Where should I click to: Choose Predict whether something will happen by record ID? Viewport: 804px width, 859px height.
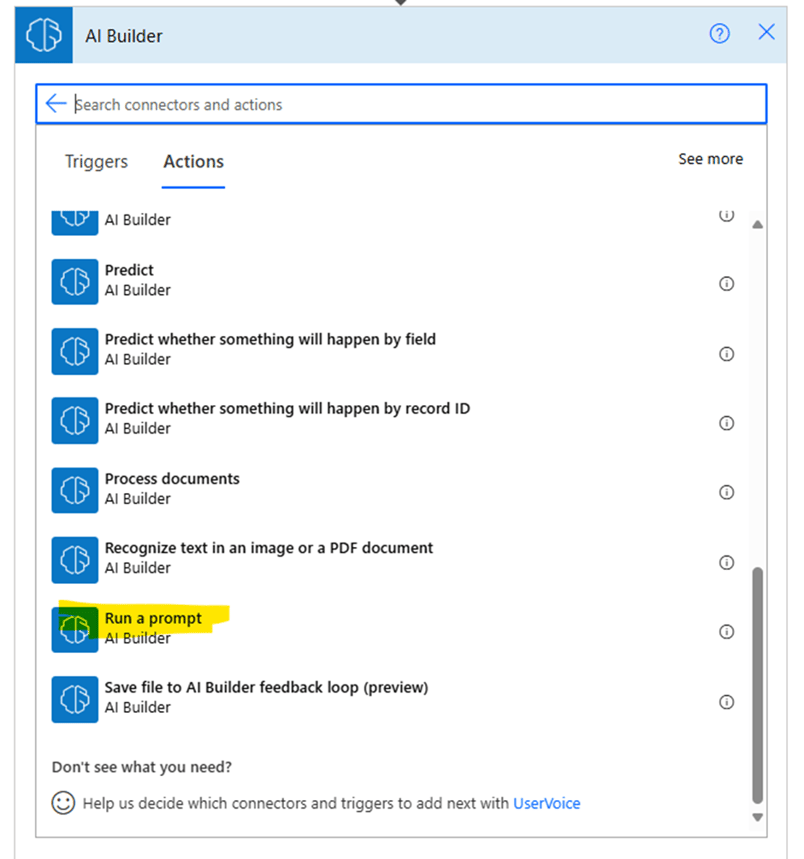(x=392, y=419)
